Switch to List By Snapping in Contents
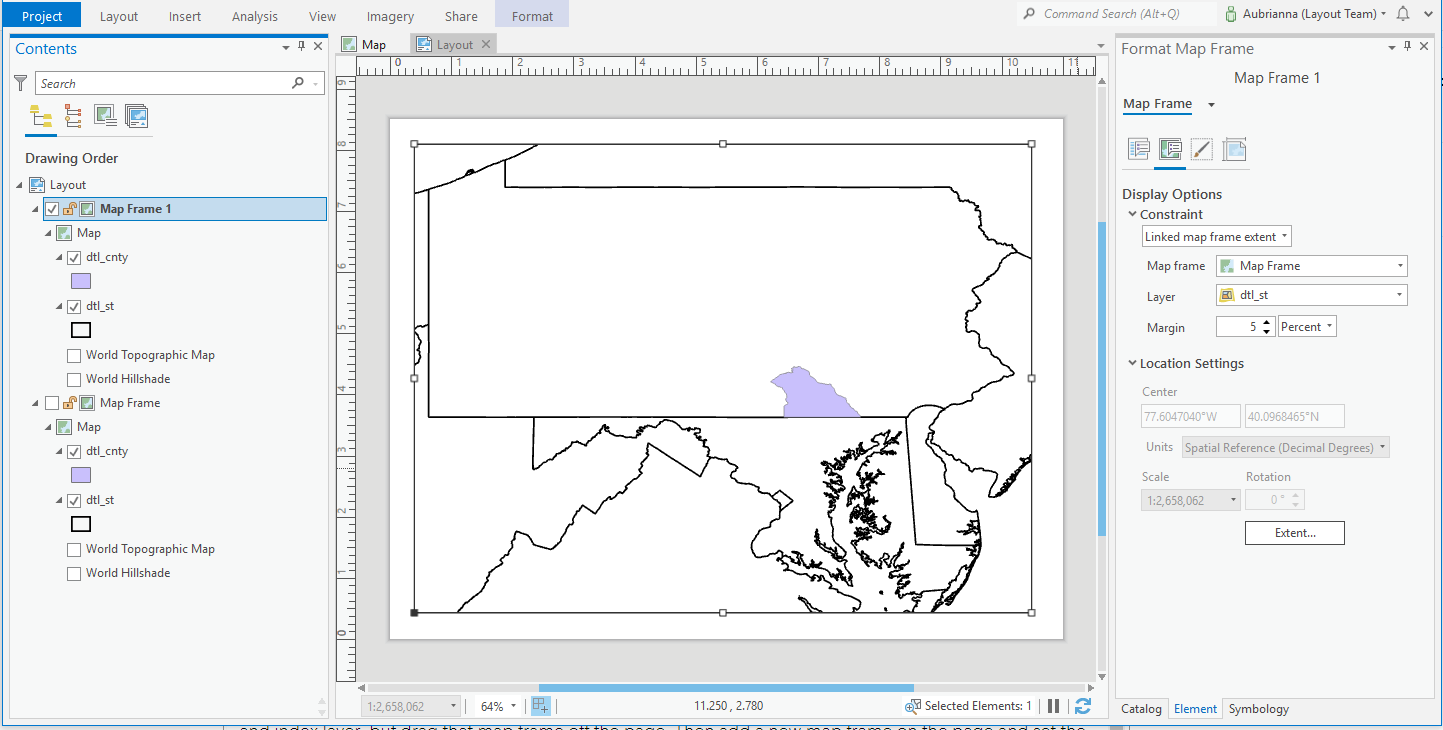1443x730 pixels. point(72,115)
